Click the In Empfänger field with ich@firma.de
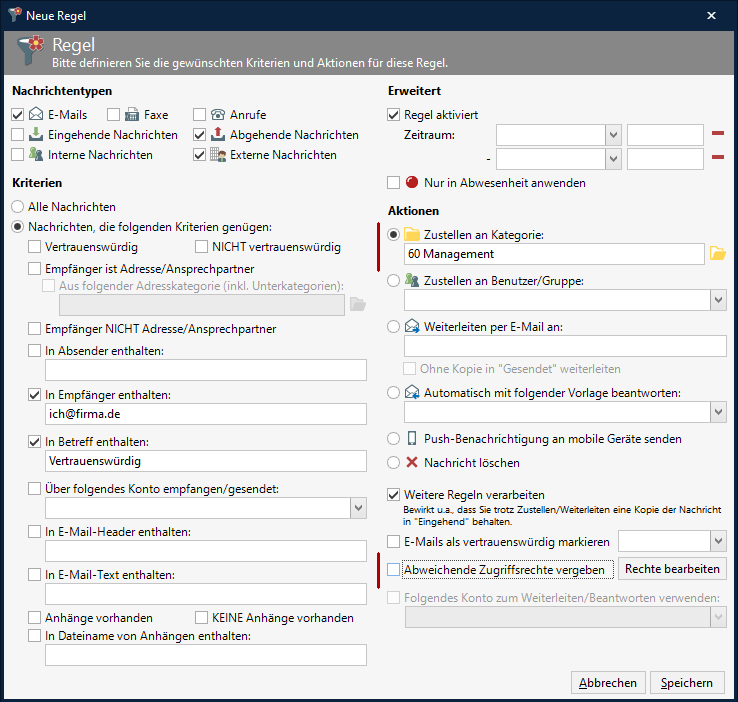The height and width of the screenshot is (702, 738). pyautogui.click(x=206, y=414)
